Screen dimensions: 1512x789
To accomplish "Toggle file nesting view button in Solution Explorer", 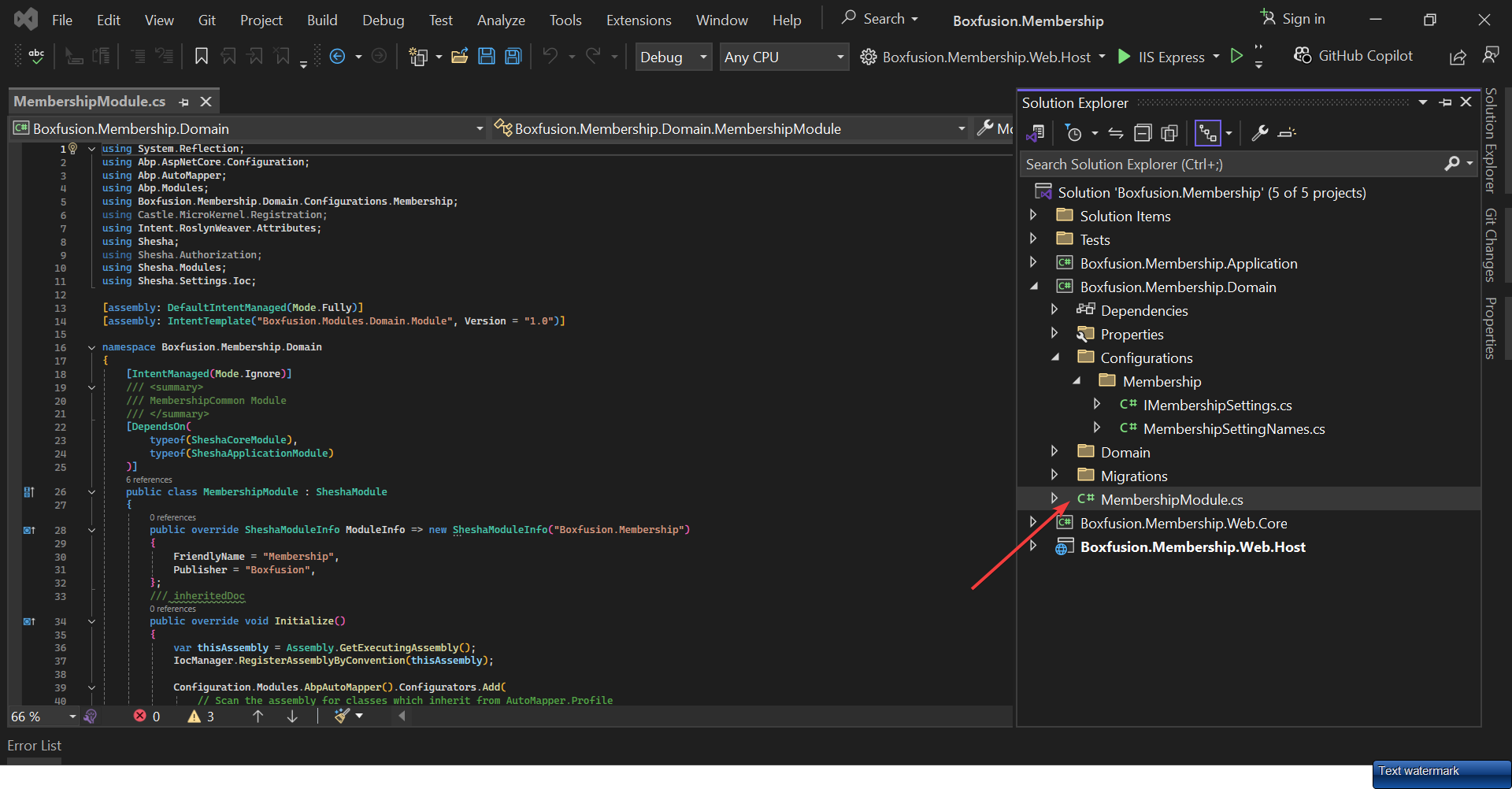I will (x=1208, y=133).
